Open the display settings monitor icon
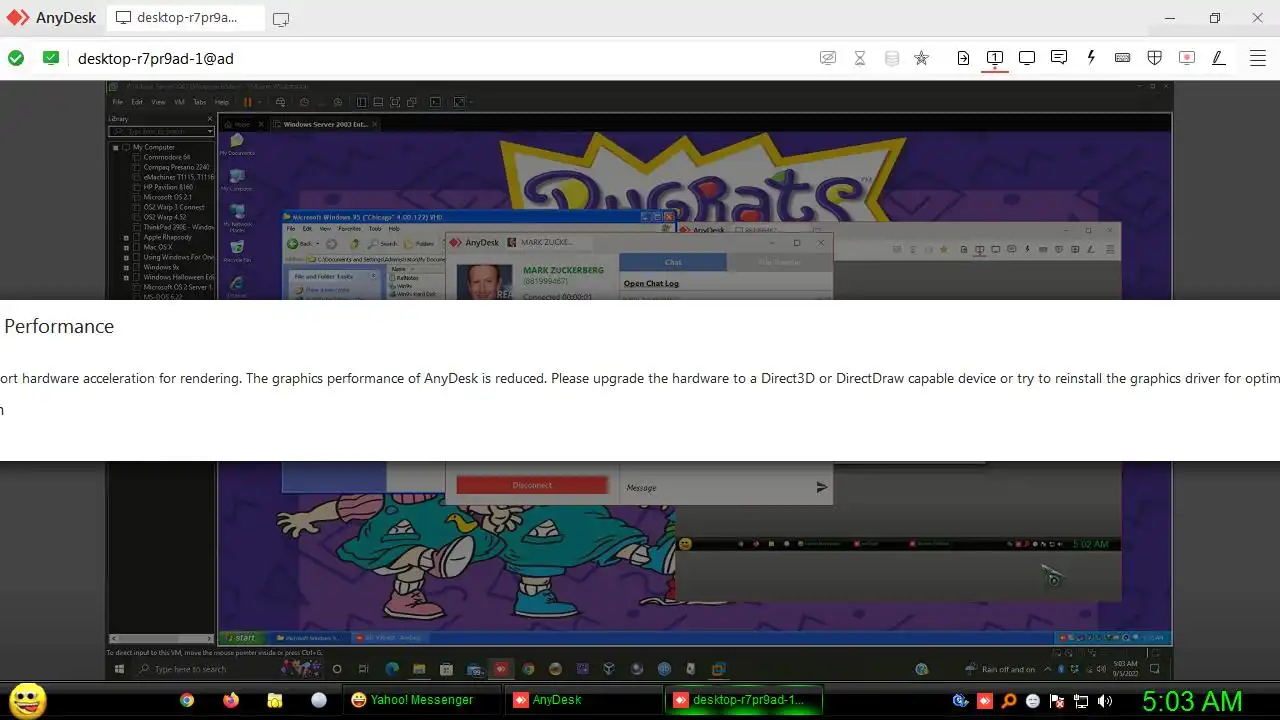Screen dimensions: 1280x720 (1027, 58)
